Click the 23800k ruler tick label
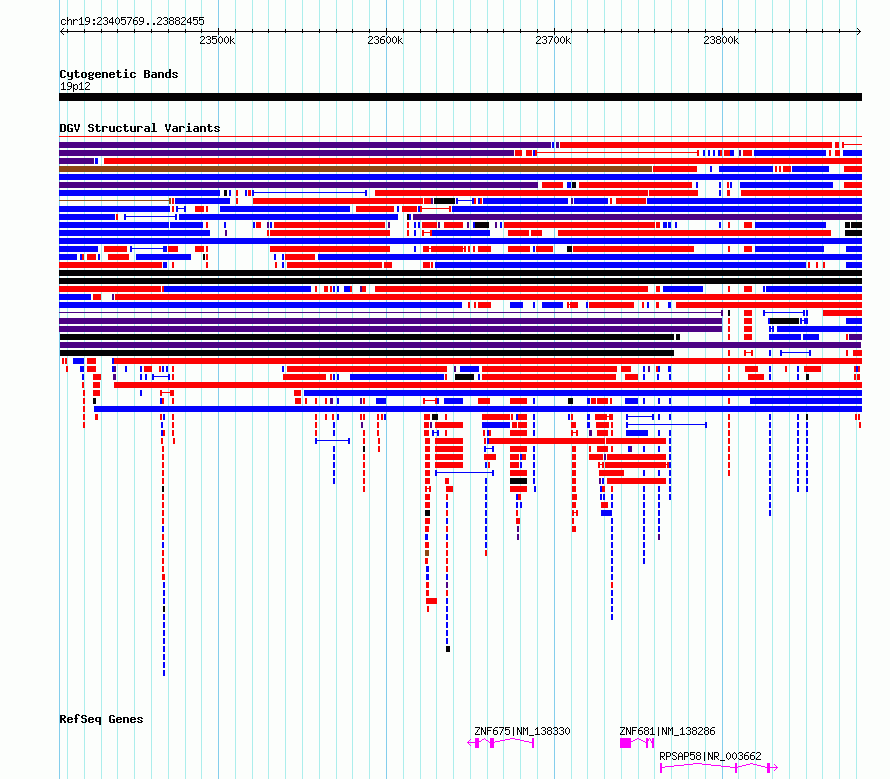Screen dimensions: 890x779 click(721, 40)
